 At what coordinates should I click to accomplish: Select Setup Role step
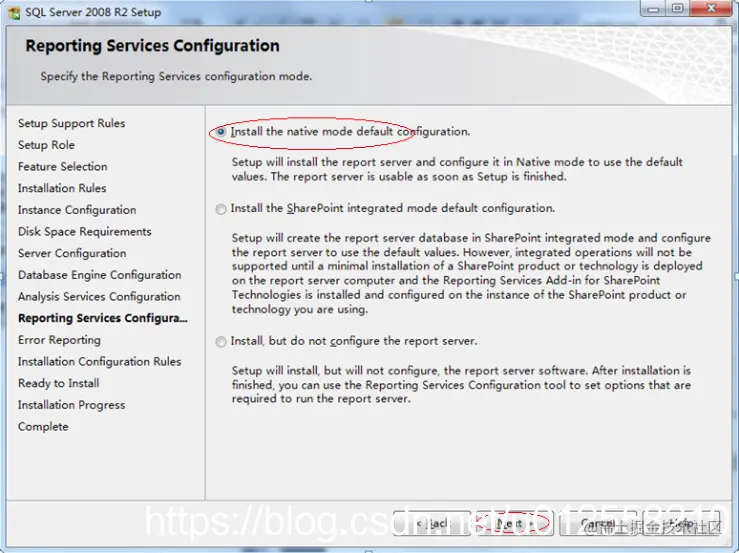coord(46,145)
